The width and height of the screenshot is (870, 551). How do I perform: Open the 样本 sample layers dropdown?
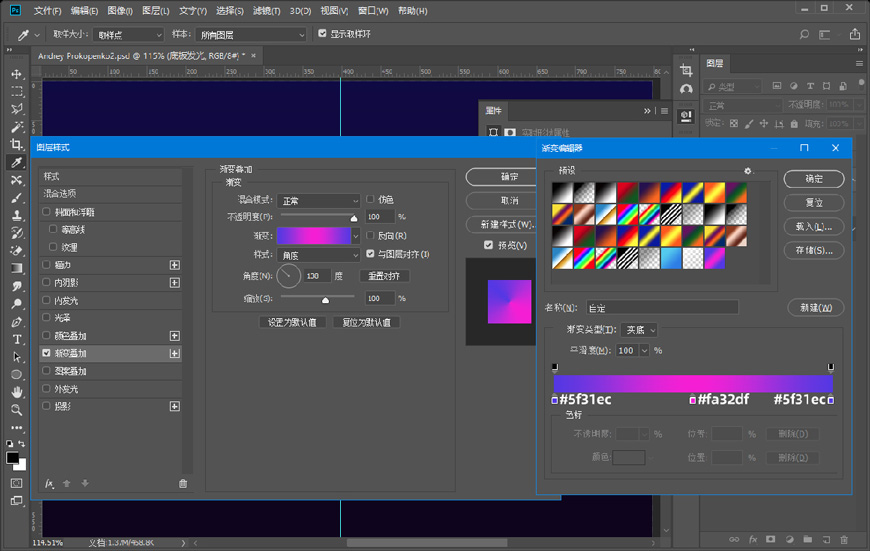[x=251, y=34]
